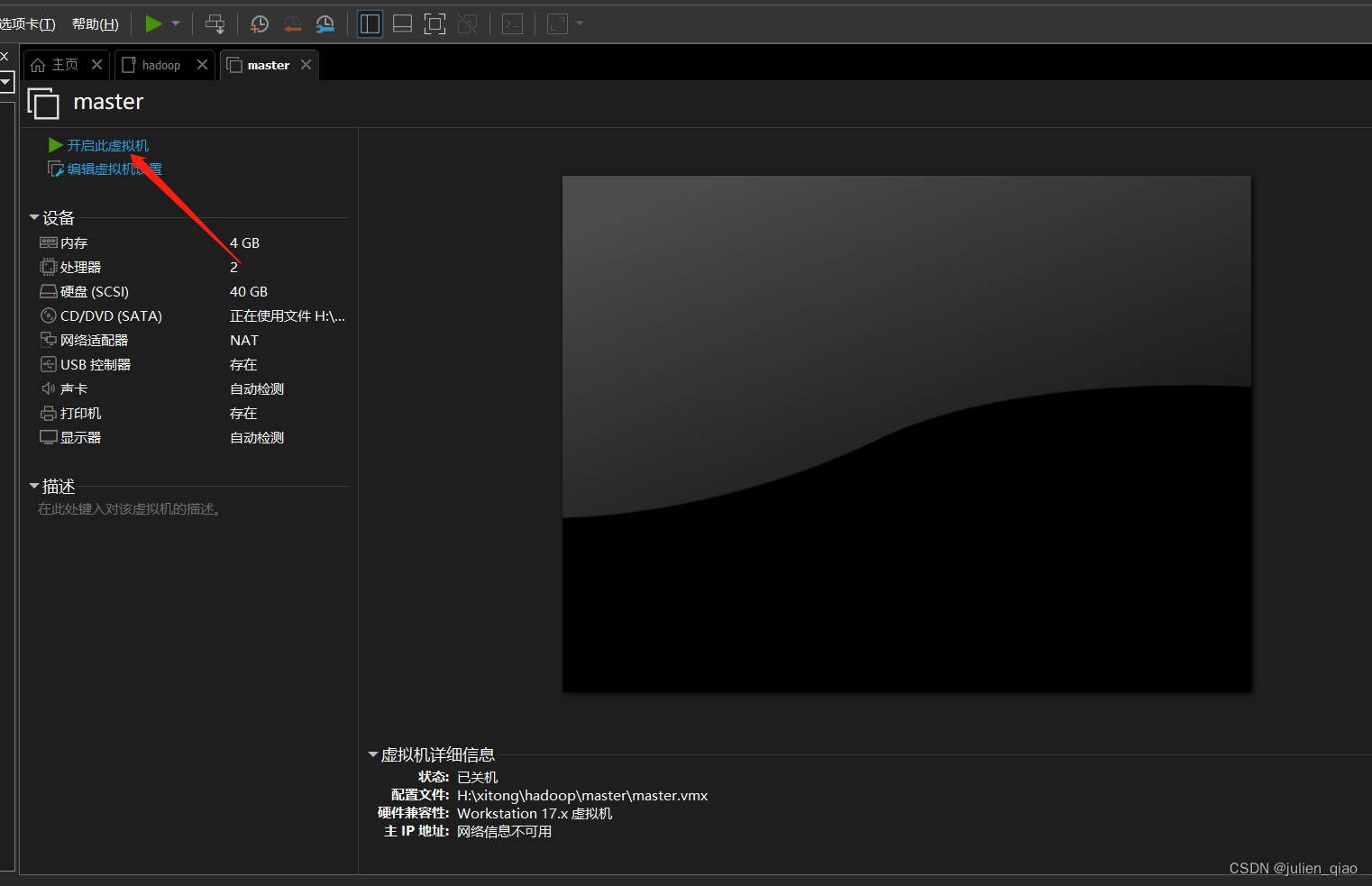This screenshot has height=886, width=1372.
Task: Collapse the 设备 section
Action: tap(34, 217)
